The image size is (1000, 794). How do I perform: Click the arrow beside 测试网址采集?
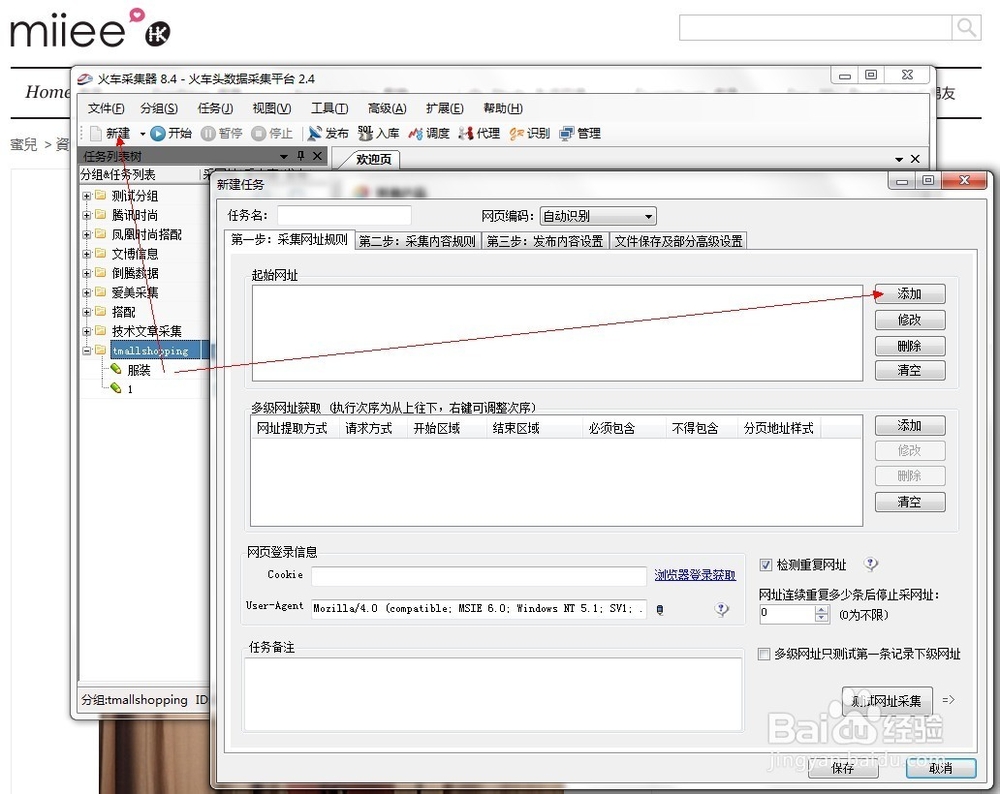pos(948,700)
